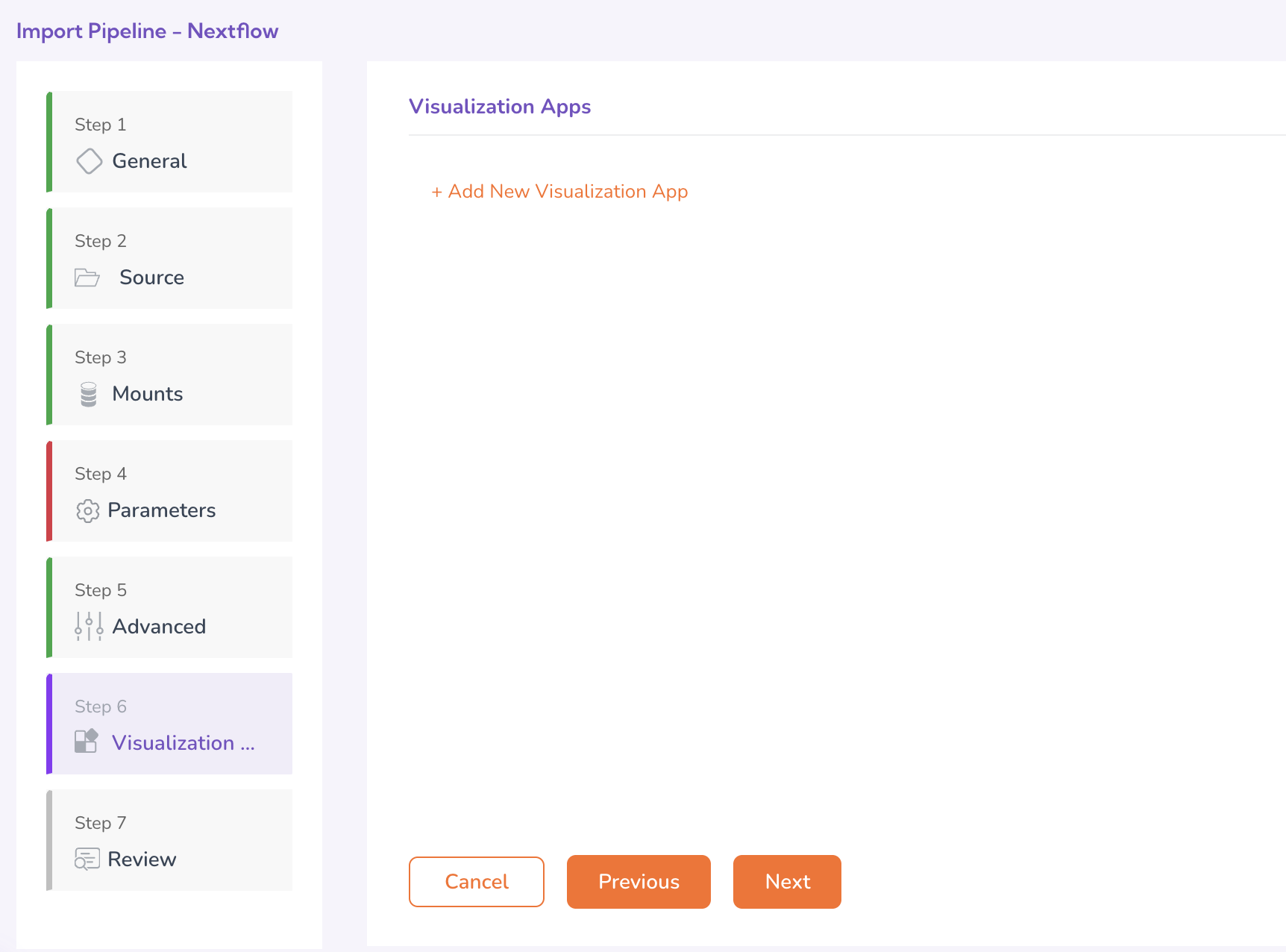1286x952 pixels.
Task: Navigate to the Review step
Action: point(142,859)
